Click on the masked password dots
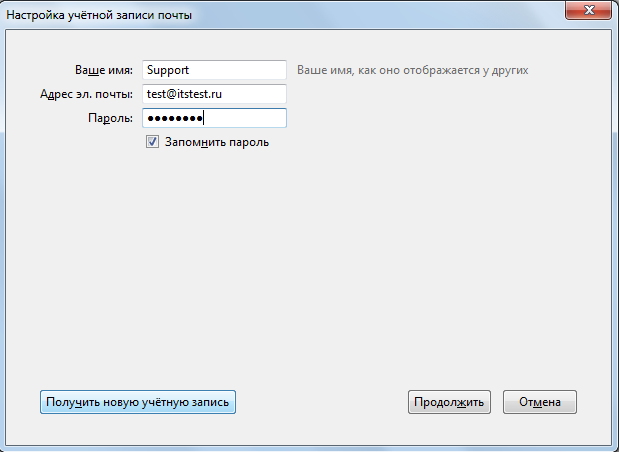 click(x=175, y=118)
